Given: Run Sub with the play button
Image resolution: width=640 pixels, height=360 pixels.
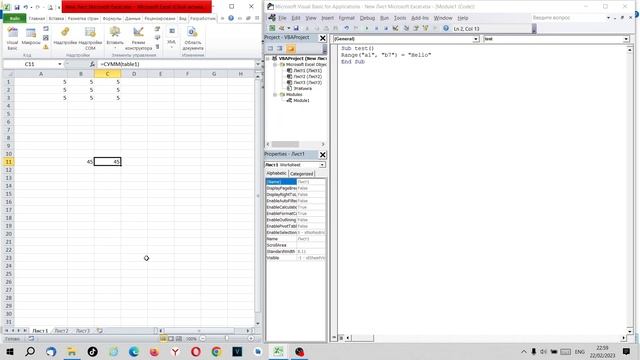Looking at the screenshot, I should (x=367, y=28).
